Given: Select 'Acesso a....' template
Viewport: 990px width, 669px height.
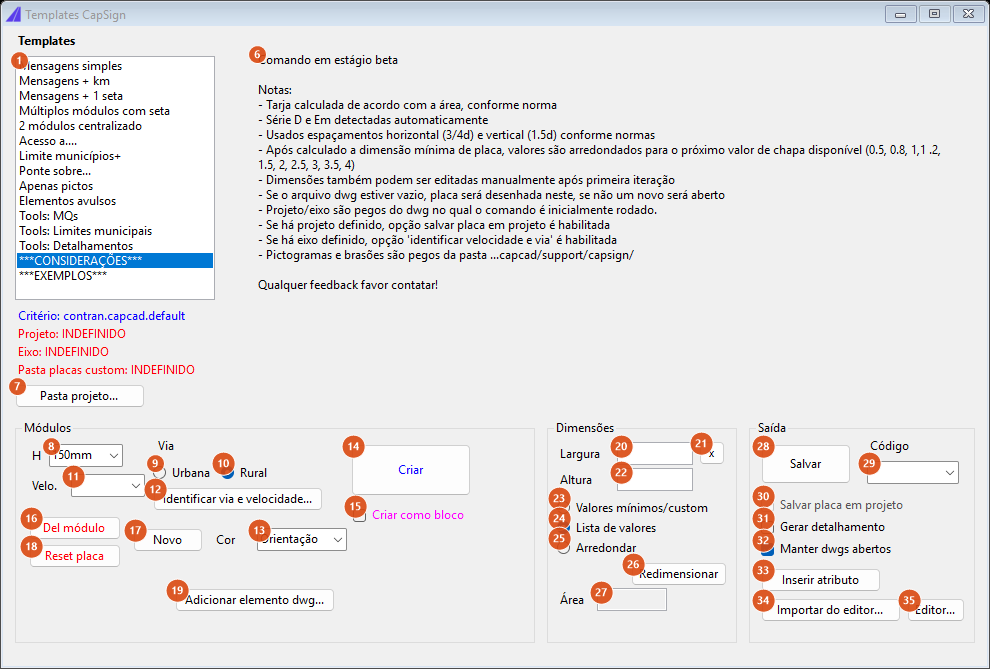Looking at the screenshot, I should [115, 141].
